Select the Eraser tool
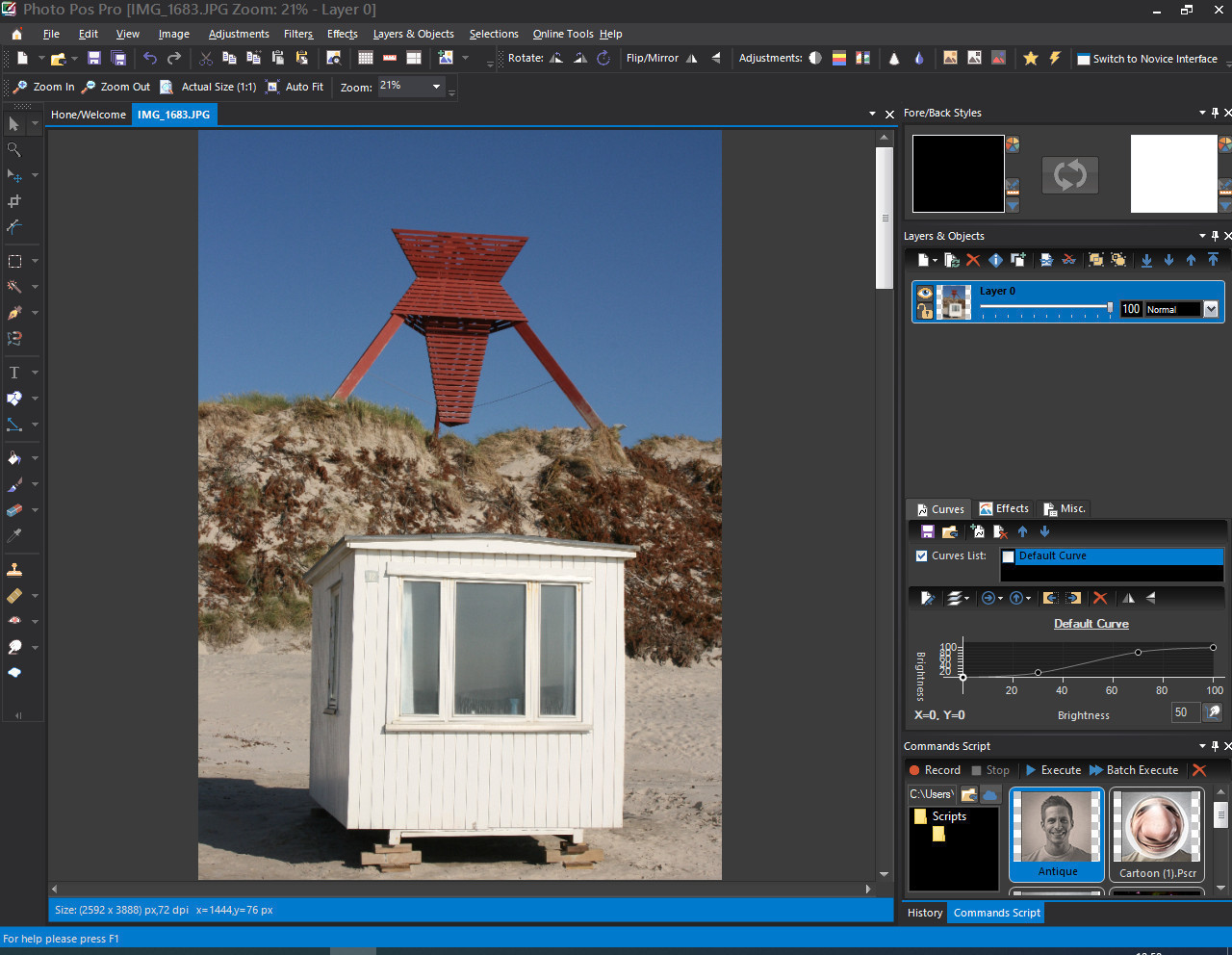 click(14, 510)
